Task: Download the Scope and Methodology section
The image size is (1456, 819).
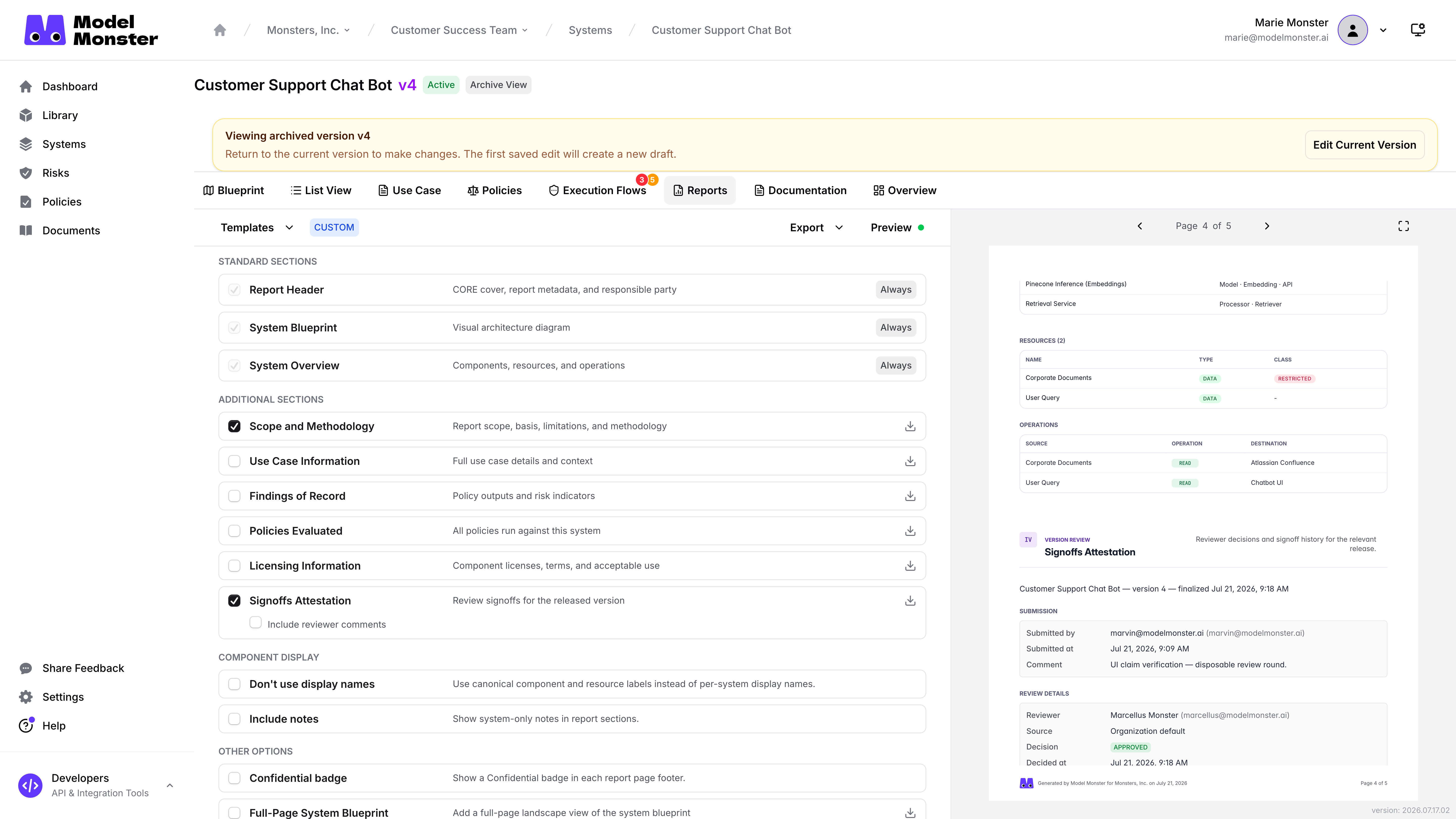Action: pos(910,426)
